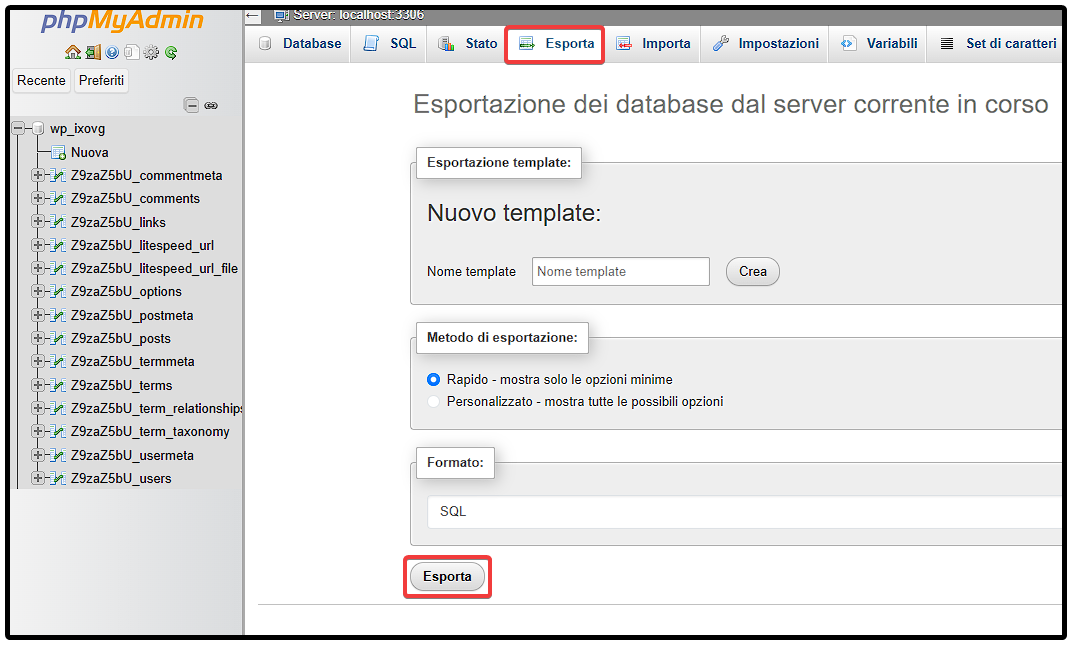Open the Database tab

(x=300, y=44)
